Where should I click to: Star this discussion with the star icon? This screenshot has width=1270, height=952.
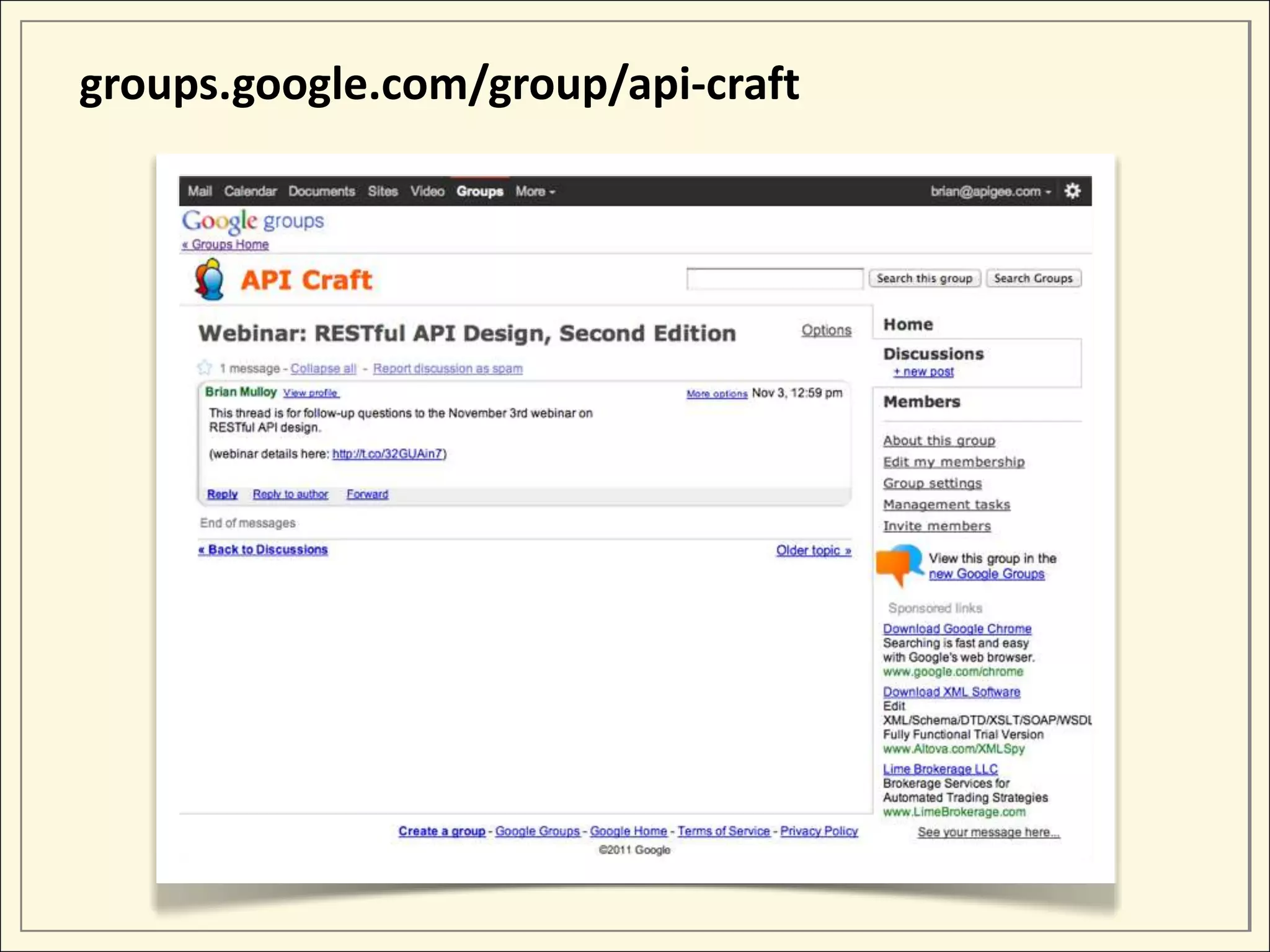click(x=205, y=368)
